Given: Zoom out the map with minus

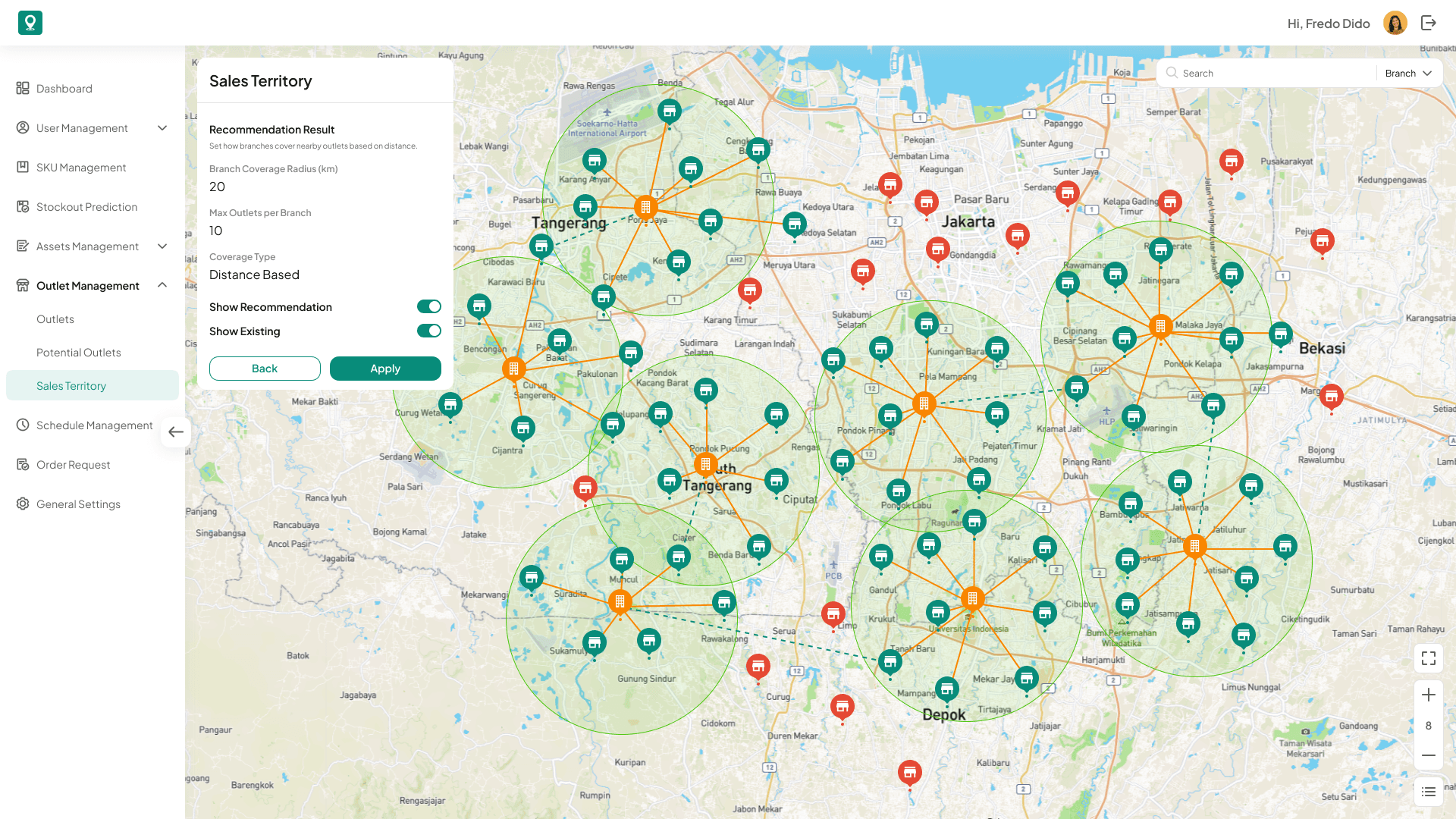Looking at the screenshot, I should point(1429,755).
